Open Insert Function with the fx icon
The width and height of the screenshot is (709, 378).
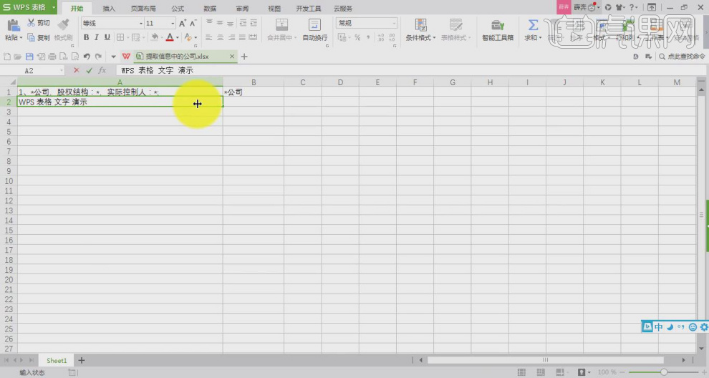click(x=102, y=70)
